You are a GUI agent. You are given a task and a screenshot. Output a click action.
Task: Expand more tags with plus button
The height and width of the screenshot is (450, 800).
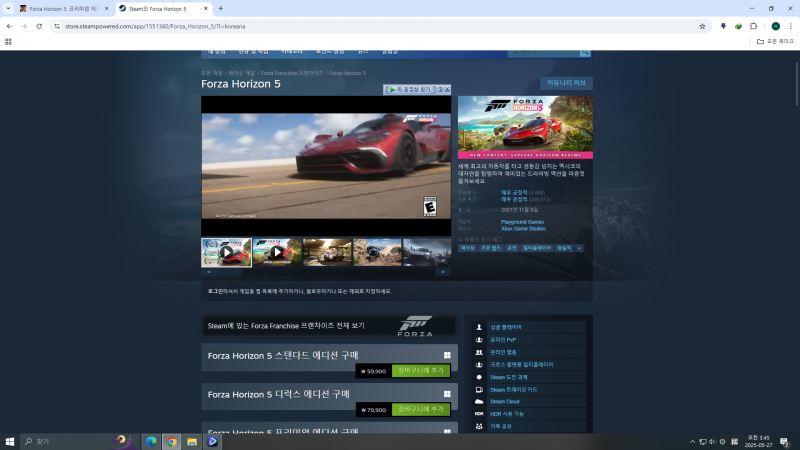(x=579, y=248)
